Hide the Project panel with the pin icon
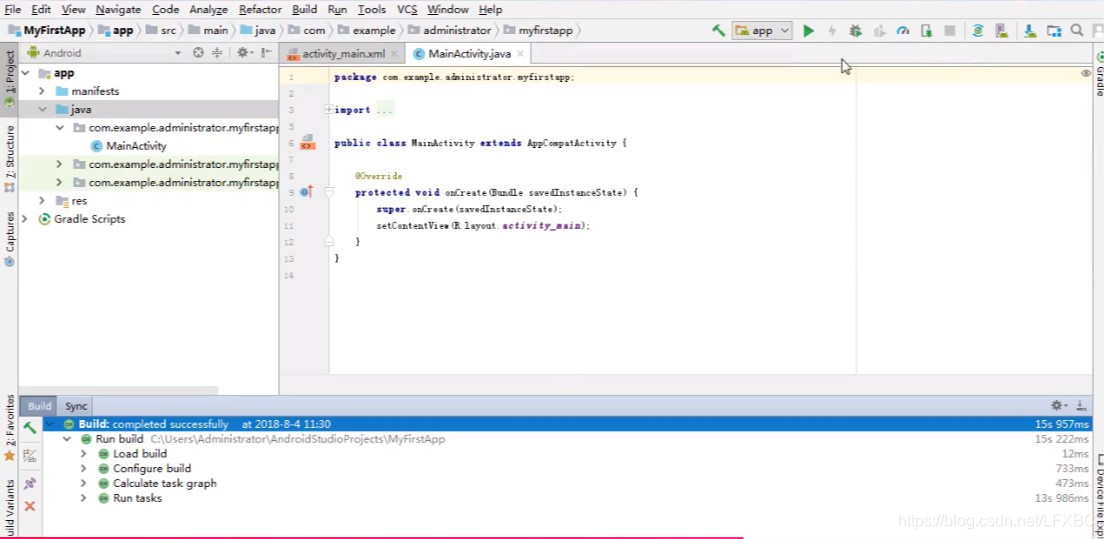This screenshot has height=539, width=1104. pyautogui.click(x=266, y=53)
